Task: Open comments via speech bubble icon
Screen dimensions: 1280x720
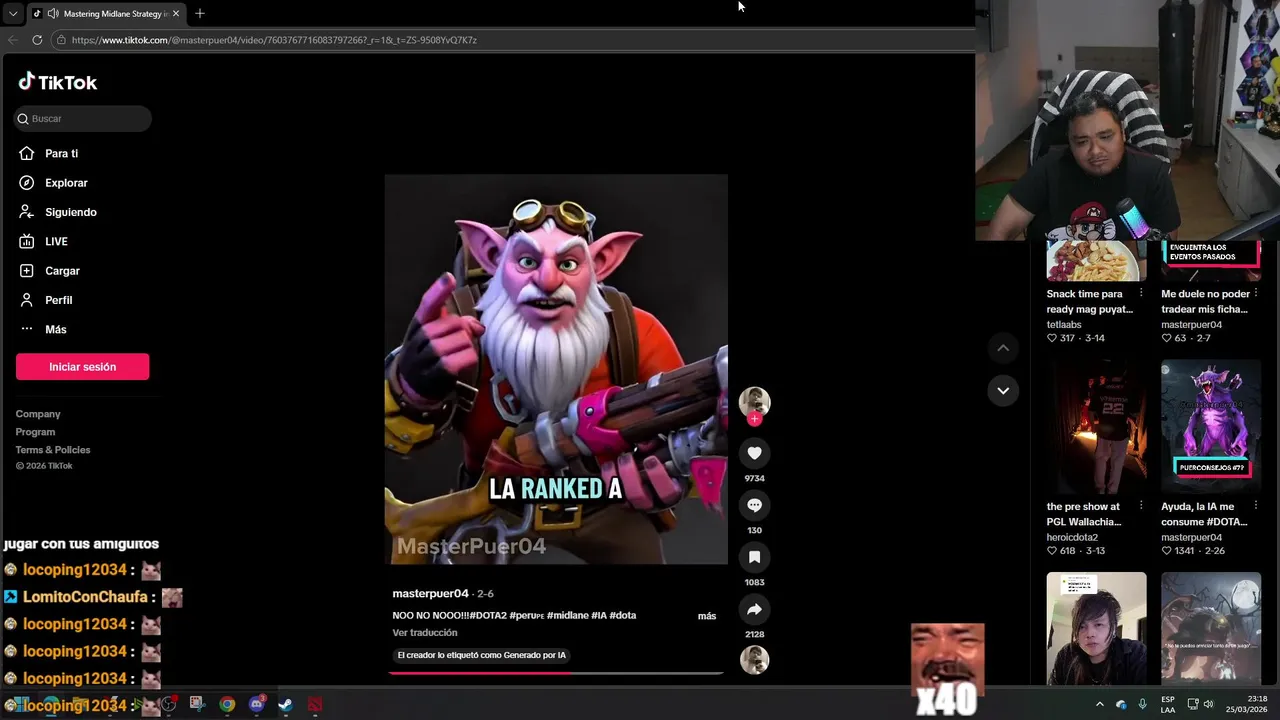Action: (x=754, y=505)
